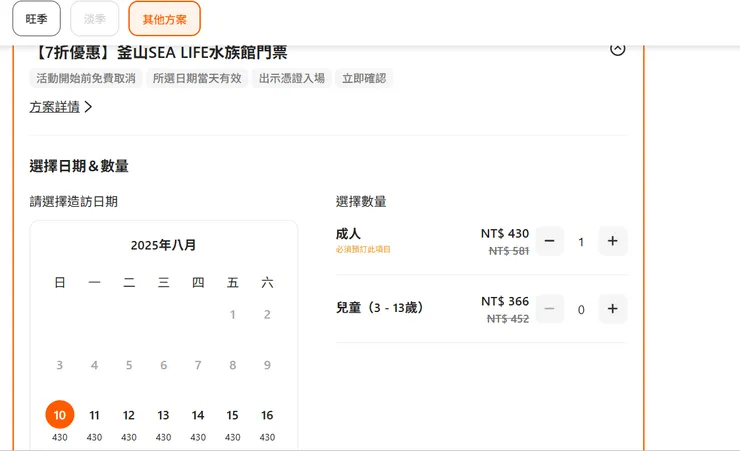Pick August 15 as visit date
The image size is (740, 451).
click(232, 415)
